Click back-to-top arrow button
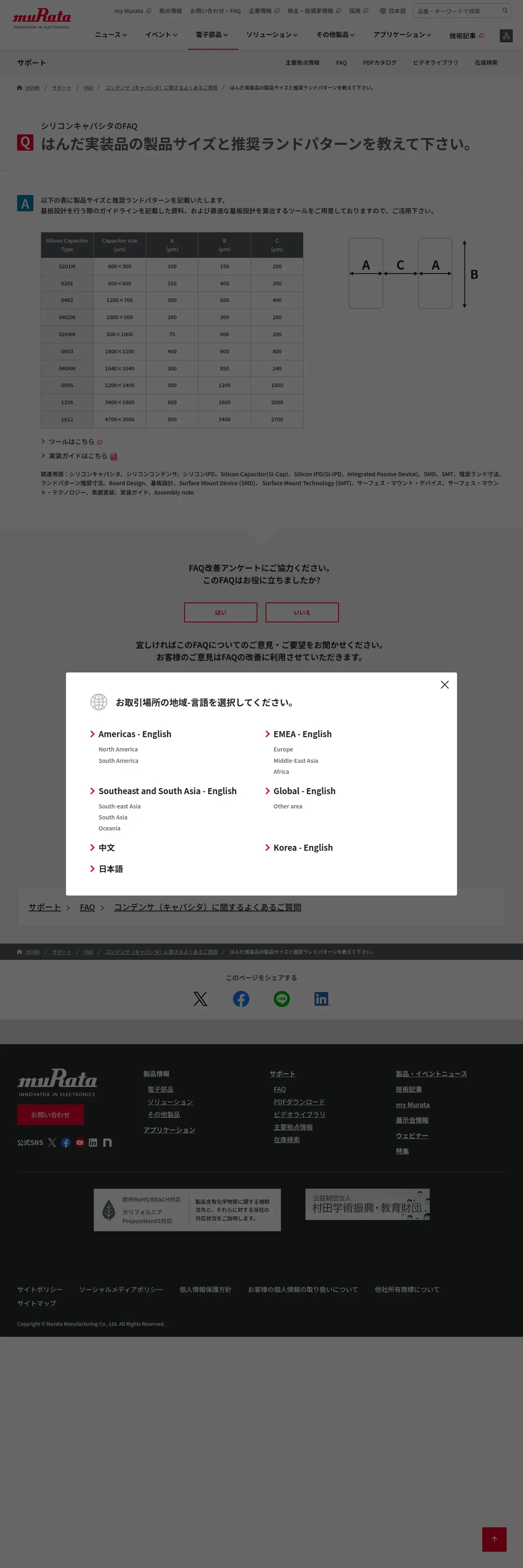 point(494,1540)
